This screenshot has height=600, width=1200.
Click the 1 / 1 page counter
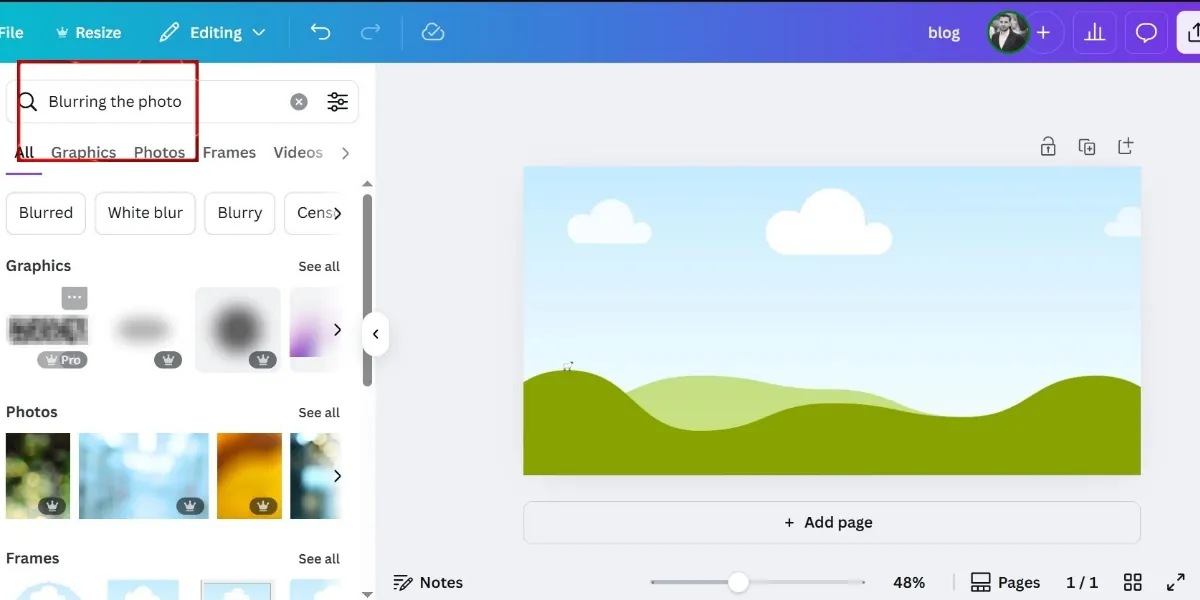coord(1082,582)
